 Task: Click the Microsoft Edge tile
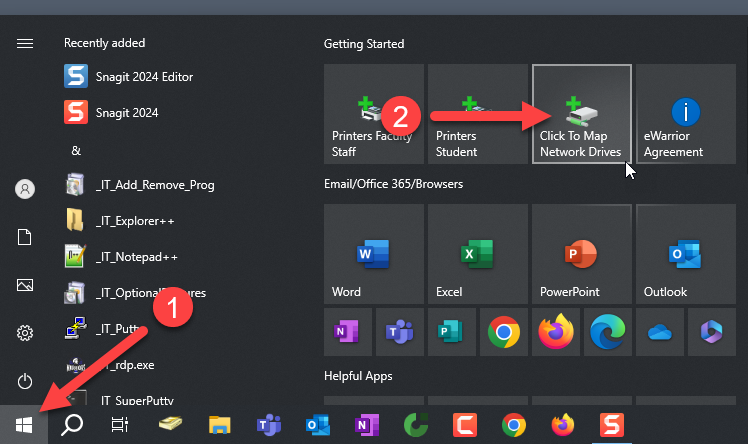pos(607,333)
